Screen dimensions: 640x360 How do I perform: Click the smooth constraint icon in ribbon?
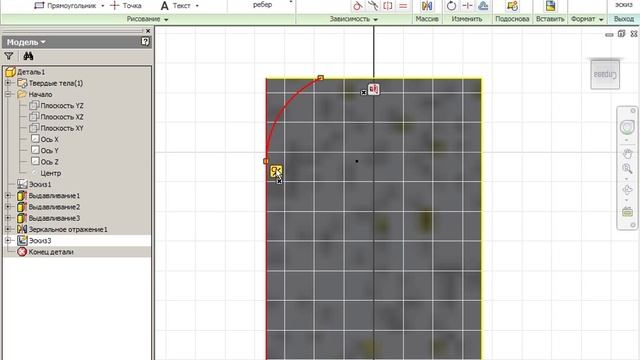[x=373, y=6]
